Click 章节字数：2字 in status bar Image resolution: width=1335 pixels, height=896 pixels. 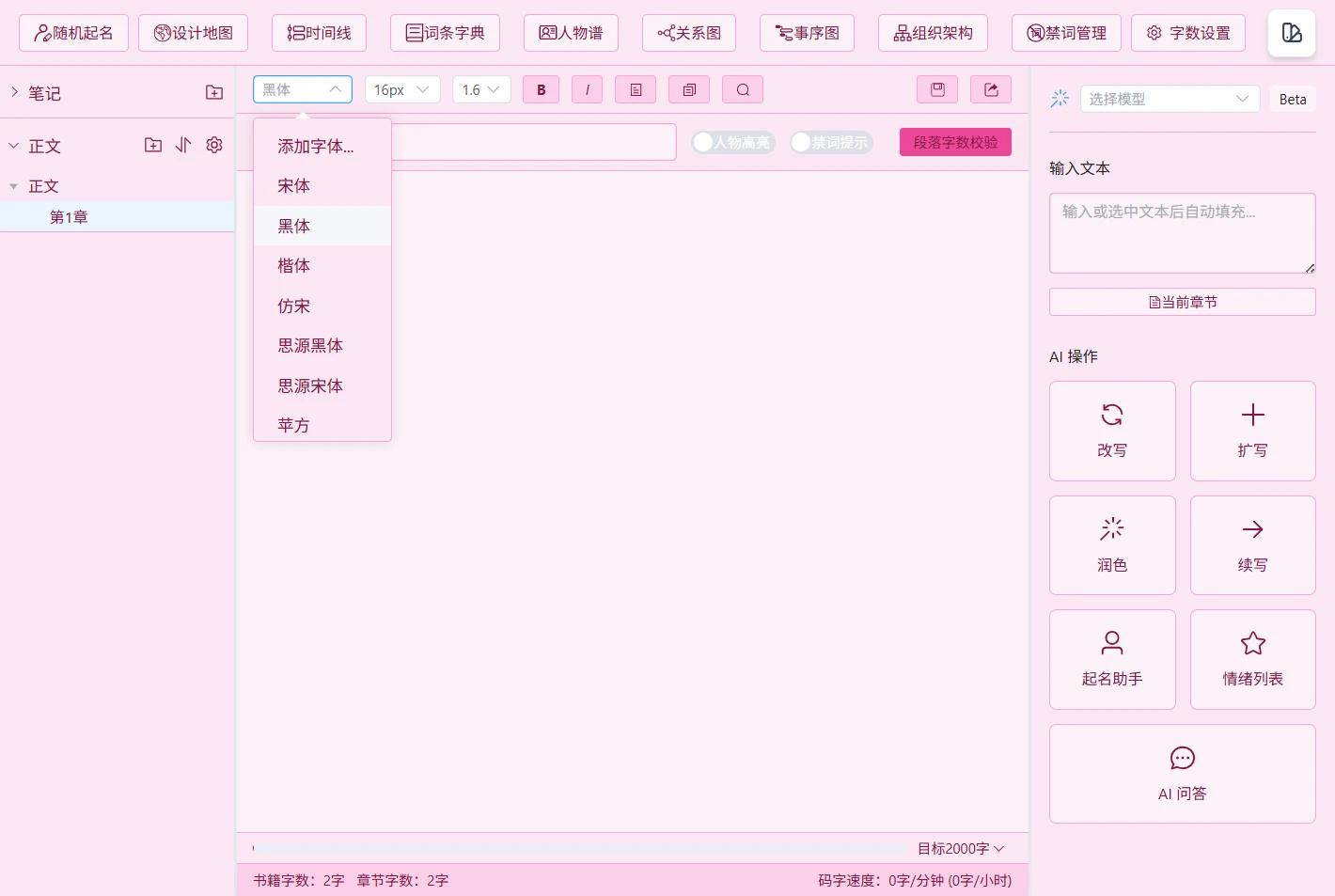tap(402, 880)
